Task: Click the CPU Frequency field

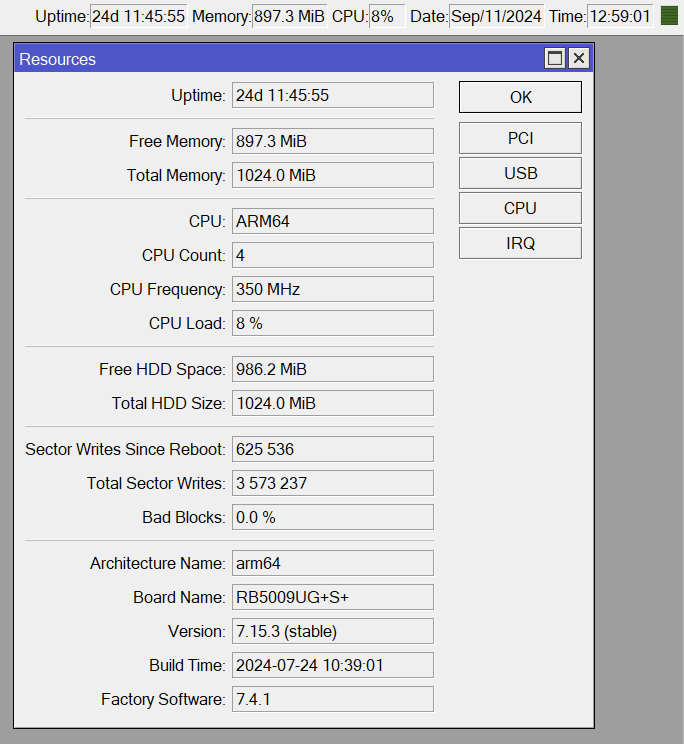Action: point(333,289)
